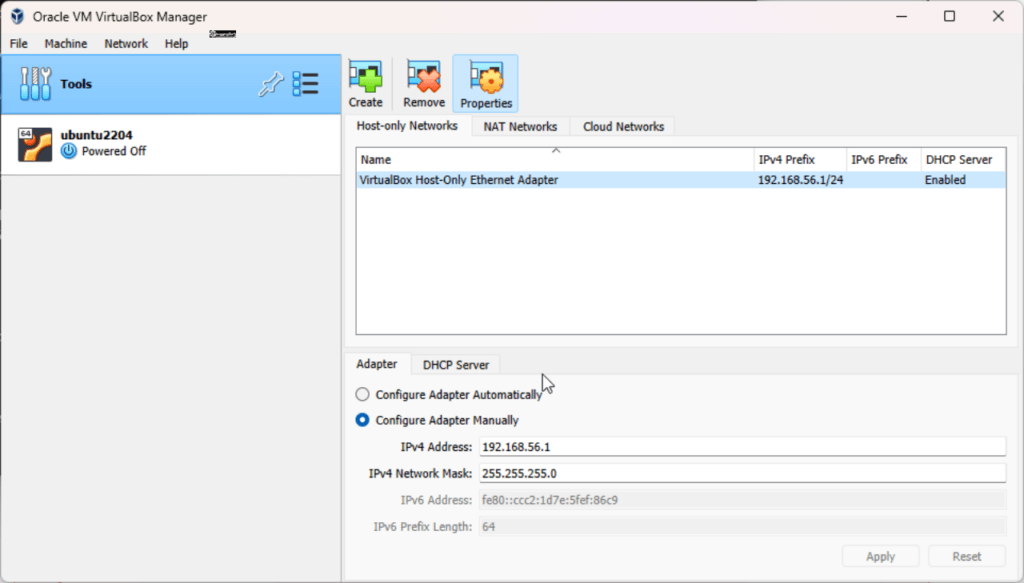The image size is (1024, 583).
Task: Click the VirtualBox cube icon in the title bar
Action: [x=17, y=16]
